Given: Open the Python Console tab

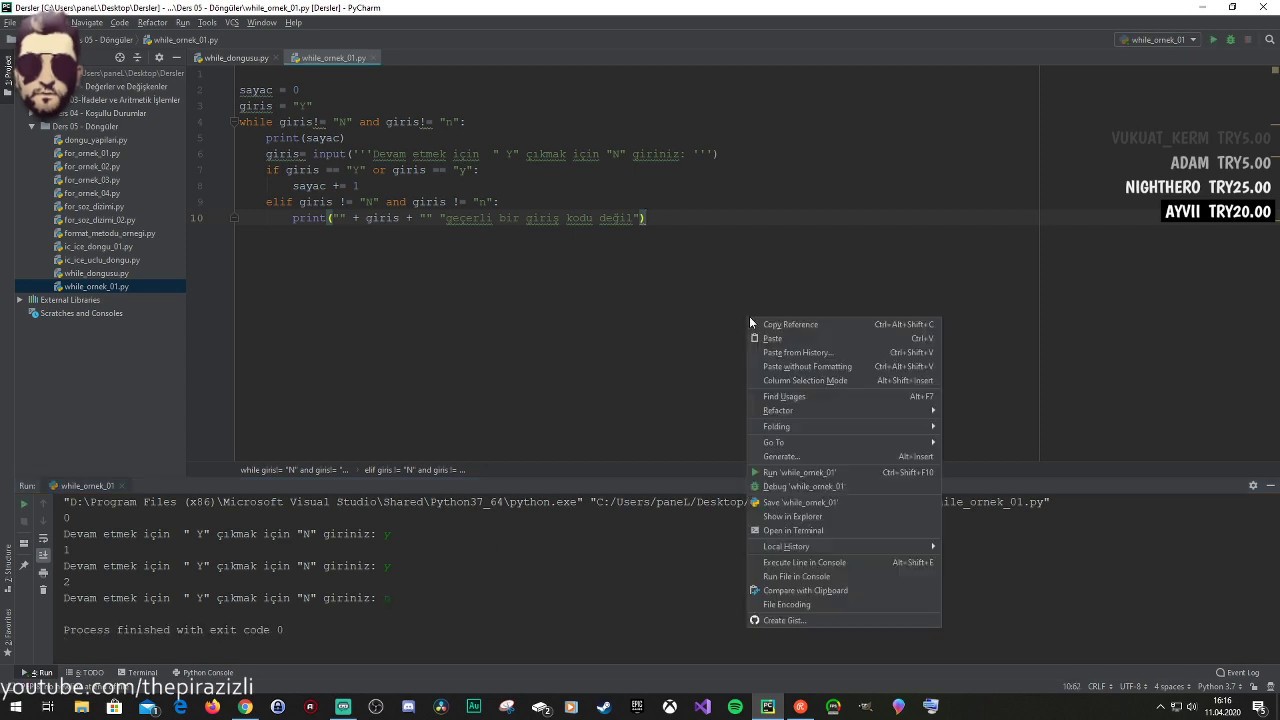Looking at the screenshot, I should pos(203,673).
